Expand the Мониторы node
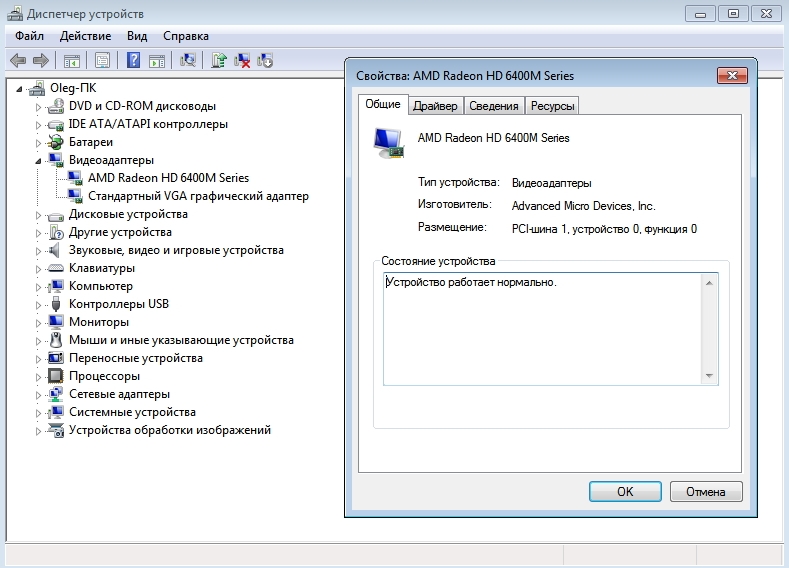Screen dimensions: 789x568 38,322
